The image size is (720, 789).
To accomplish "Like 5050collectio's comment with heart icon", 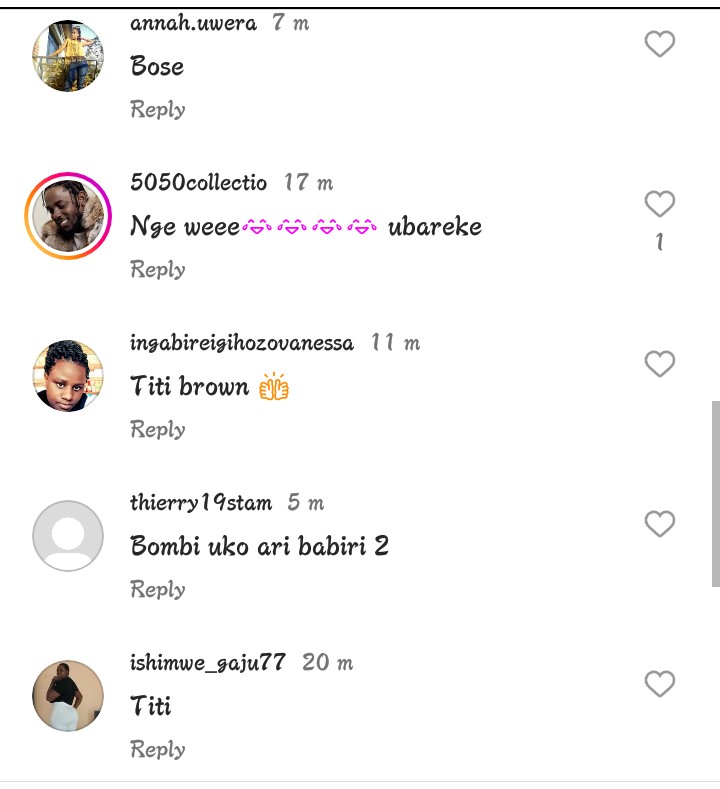I will point(659,204).
